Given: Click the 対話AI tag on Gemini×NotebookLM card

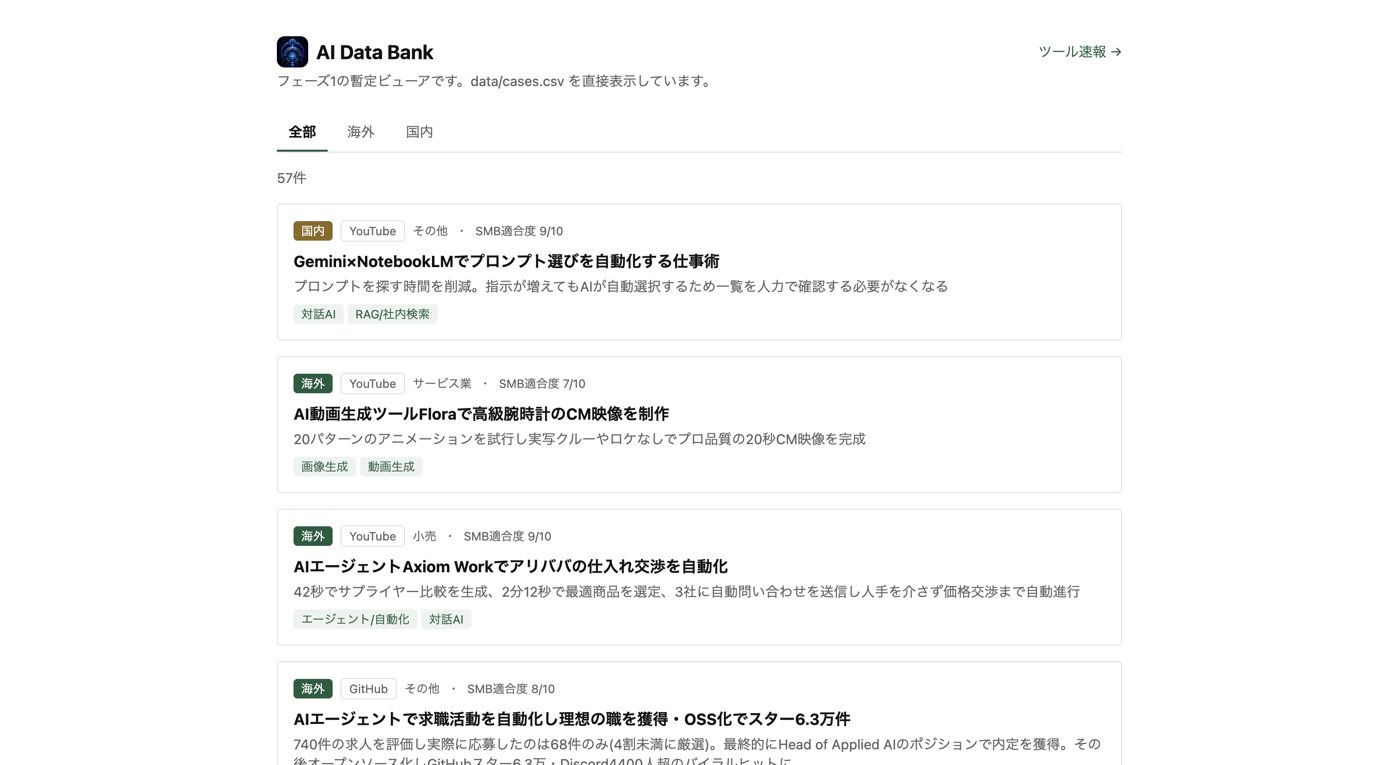Looking at the screenshot, I should tap(319, 314).
